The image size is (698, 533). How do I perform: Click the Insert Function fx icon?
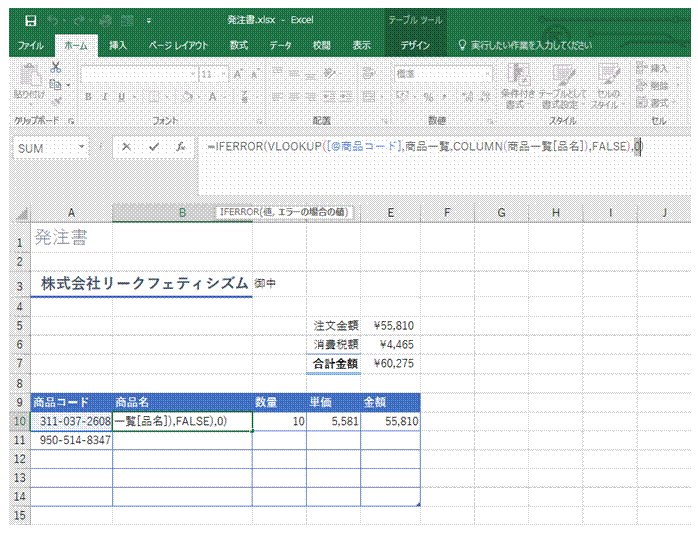(180, 146)
